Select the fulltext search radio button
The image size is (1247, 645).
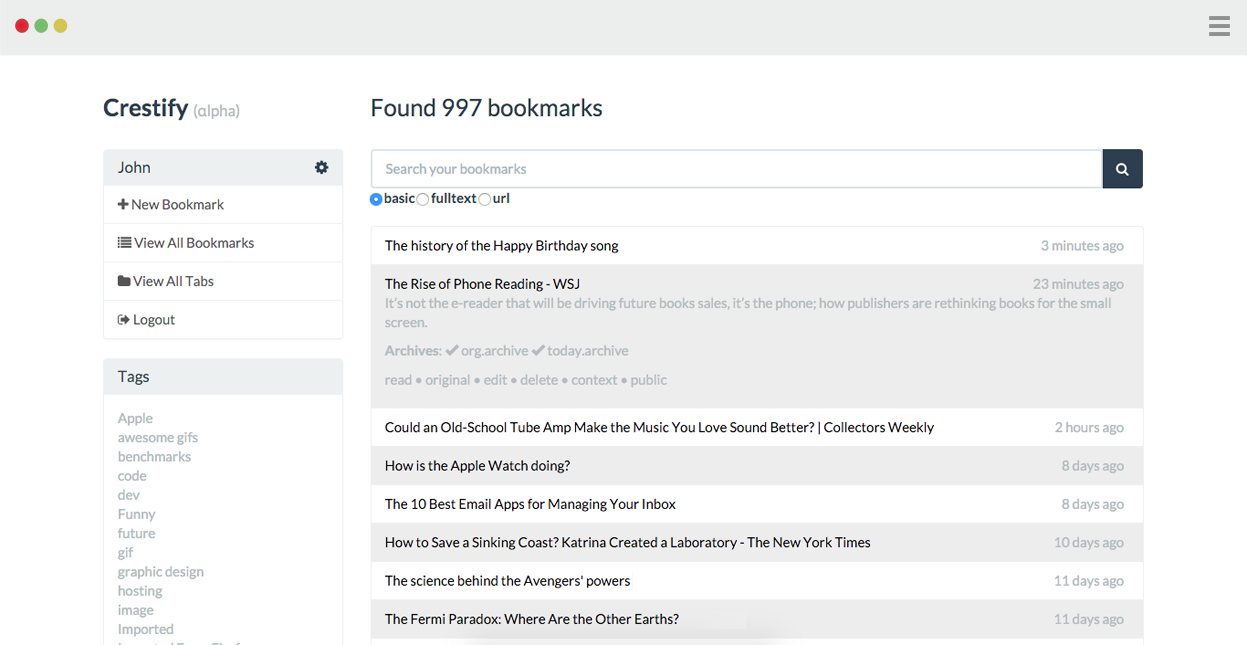423,199
